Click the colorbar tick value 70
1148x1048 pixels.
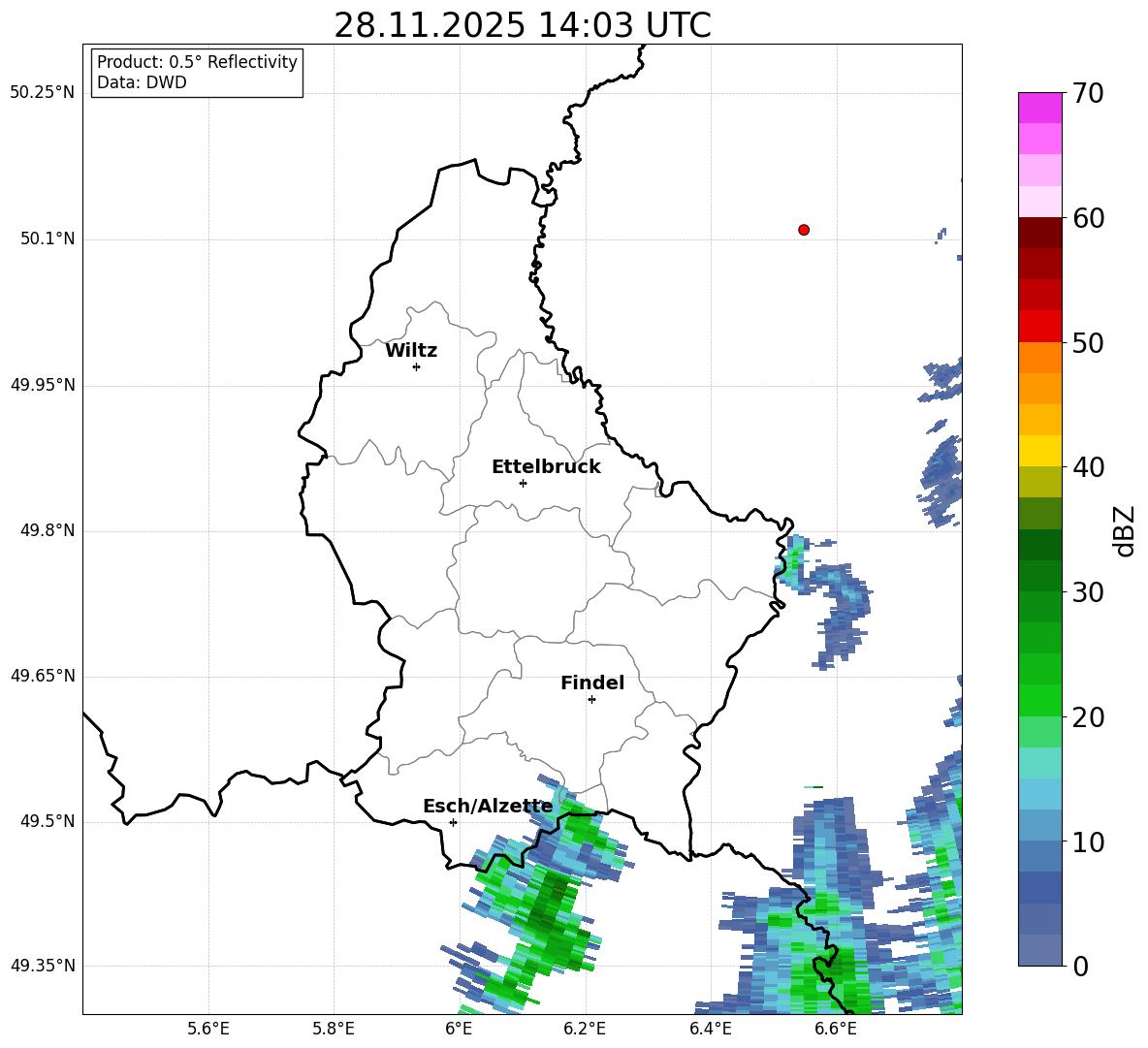click(1088, 93)
